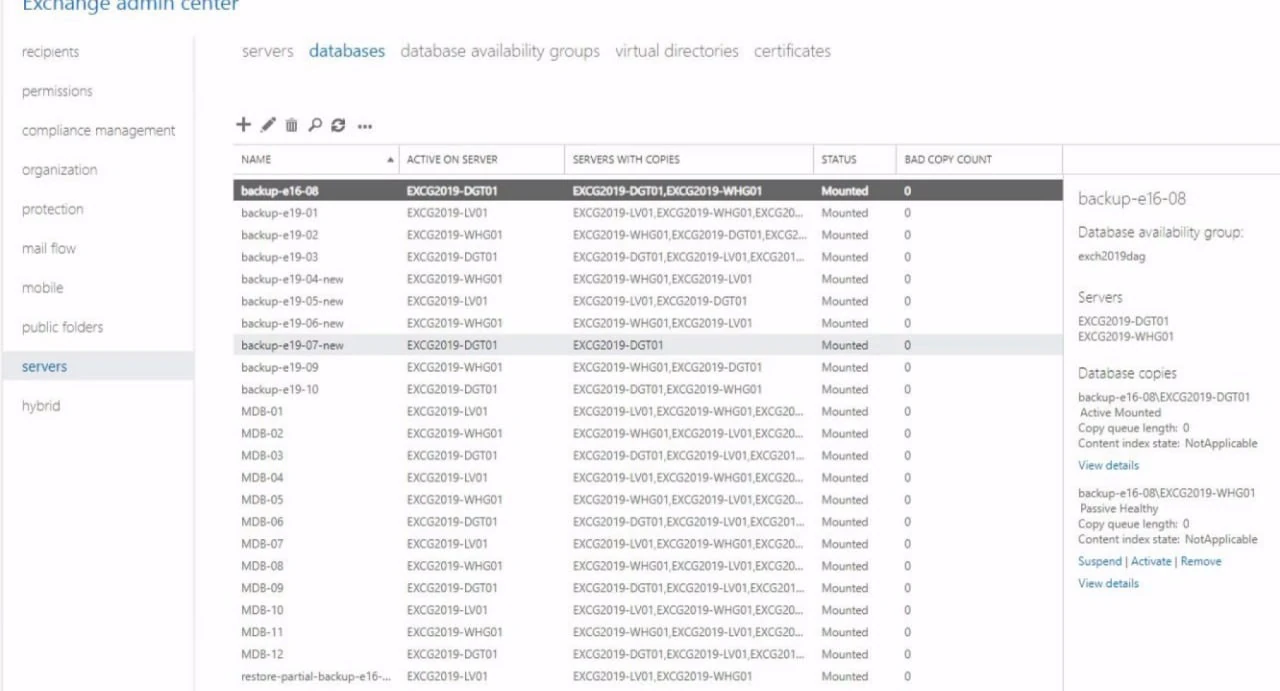Image resolution: width=1280 pixels, height=691 pixels.
Task: Select backup-e19-10 database row
Action: point(648,389)
